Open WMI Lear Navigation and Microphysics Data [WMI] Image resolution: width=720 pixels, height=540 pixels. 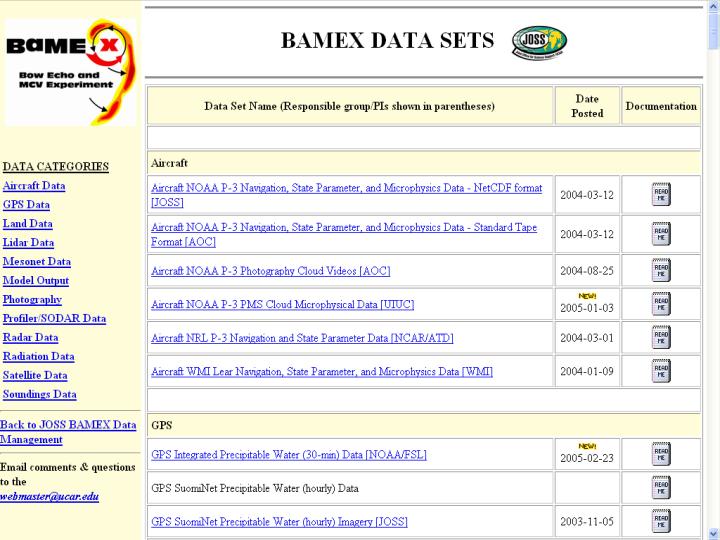pyautogui.click(x=322, y=371)
